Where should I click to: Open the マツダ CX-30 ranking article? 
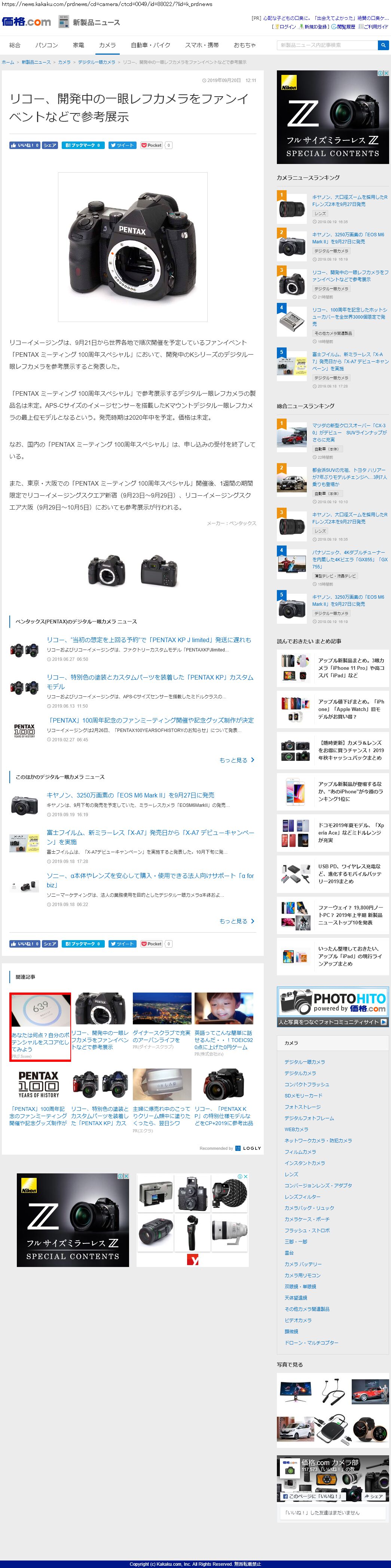349,433
